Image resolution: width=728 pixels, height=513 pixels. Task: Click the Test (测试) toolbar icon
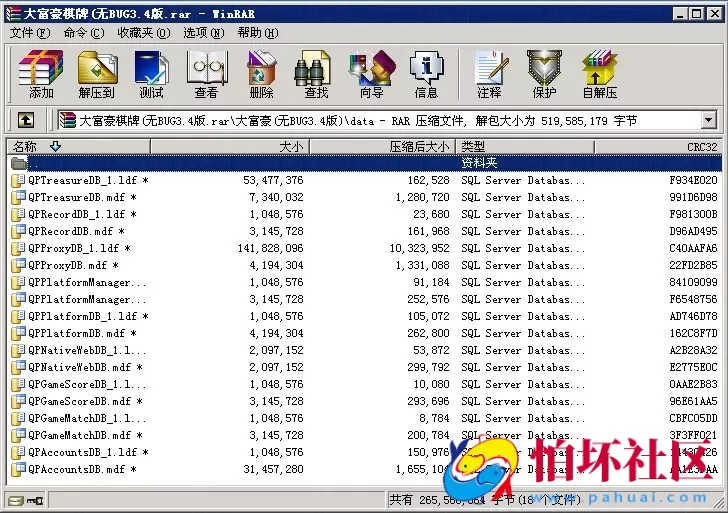[152, 74]
